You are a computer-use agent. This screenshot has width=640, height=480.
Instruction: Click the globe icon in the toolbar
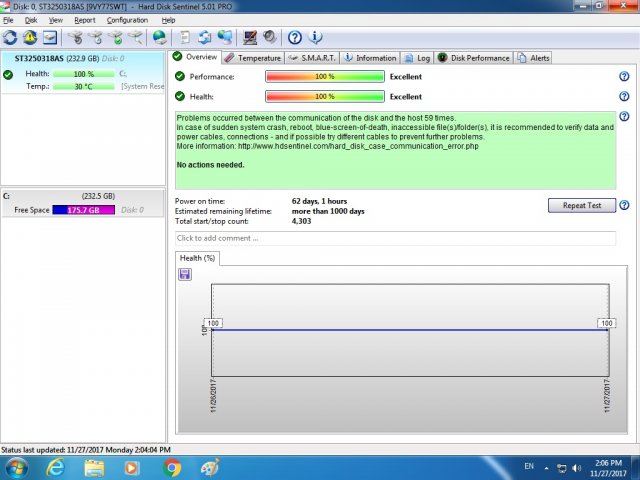(x=159, y=38)
